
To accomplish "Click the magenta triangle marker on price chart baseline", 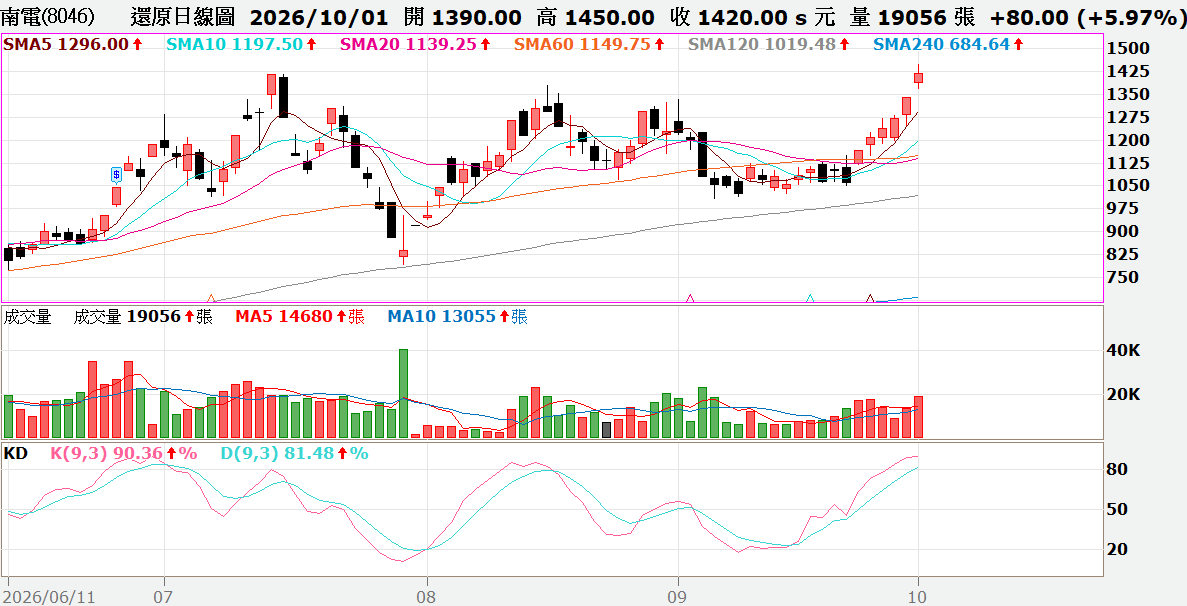I will (690, 299).
